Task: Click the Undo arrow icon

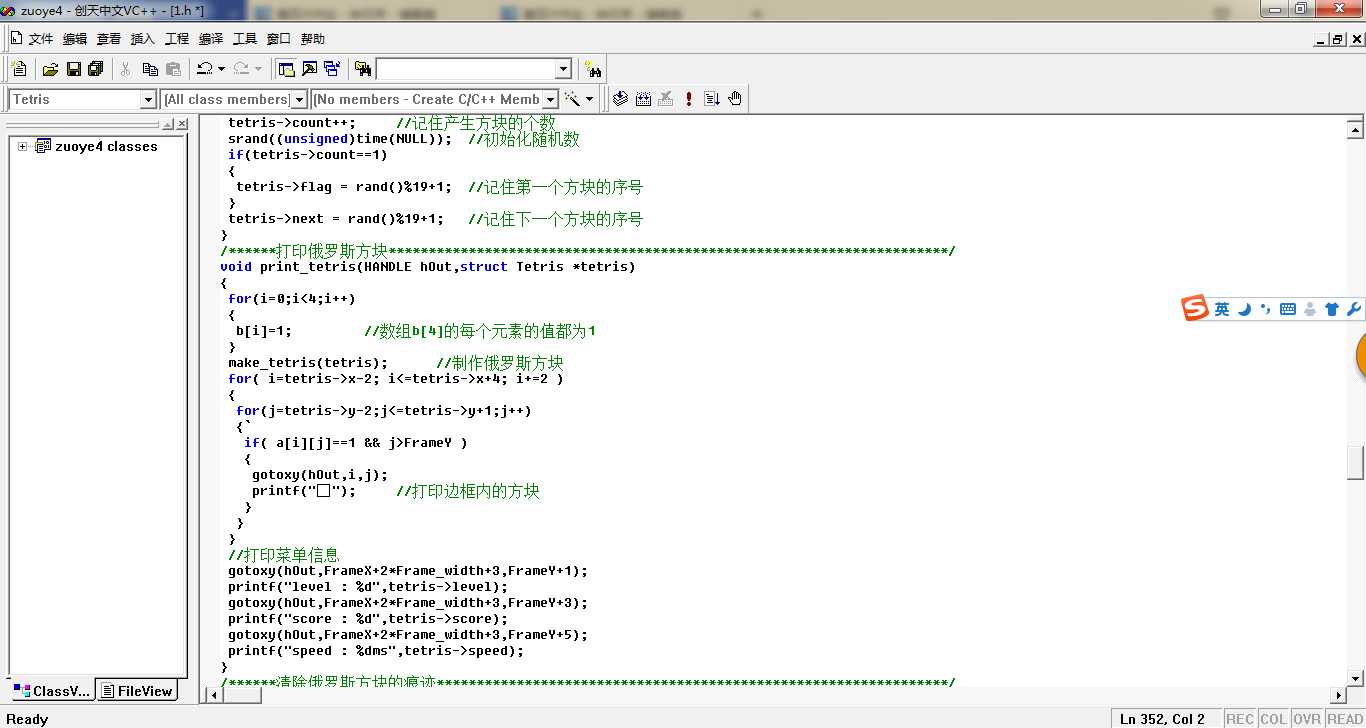Action: (204, 69)
